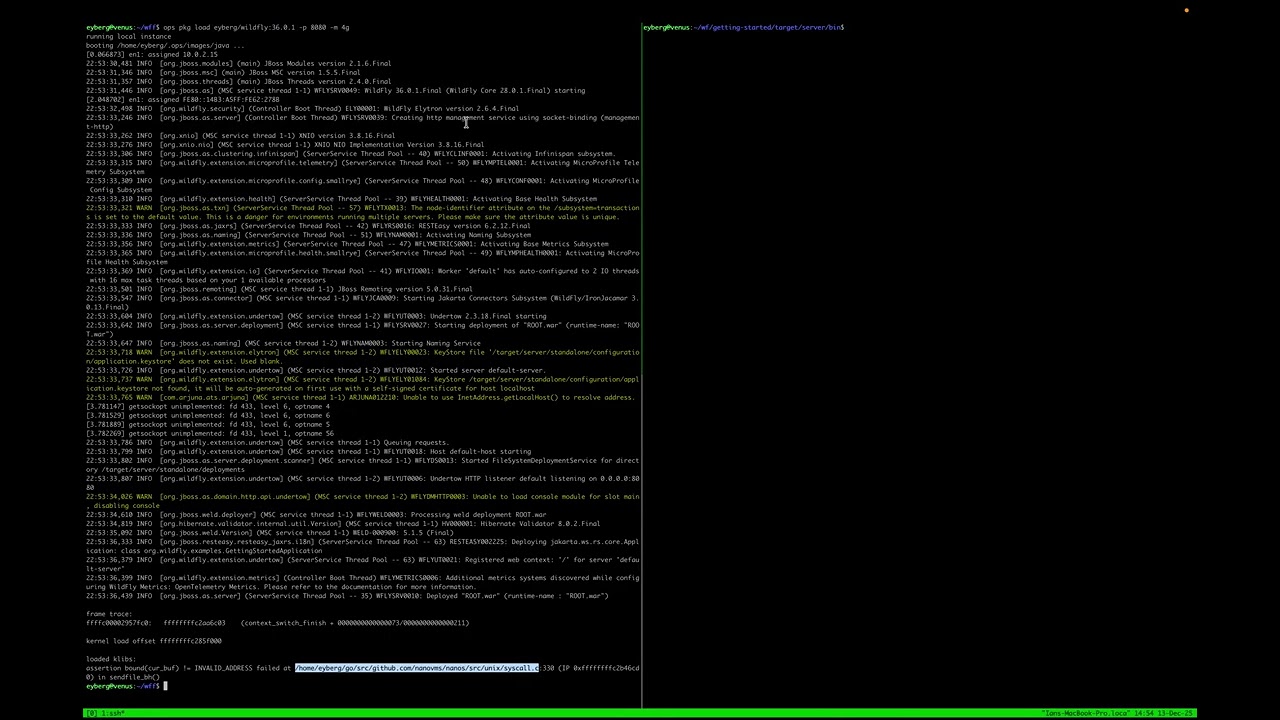Click the 'RESTEasy version 6.2.12.Final' log line
The image size is (1280, 720).
click(x=308, y=225)
